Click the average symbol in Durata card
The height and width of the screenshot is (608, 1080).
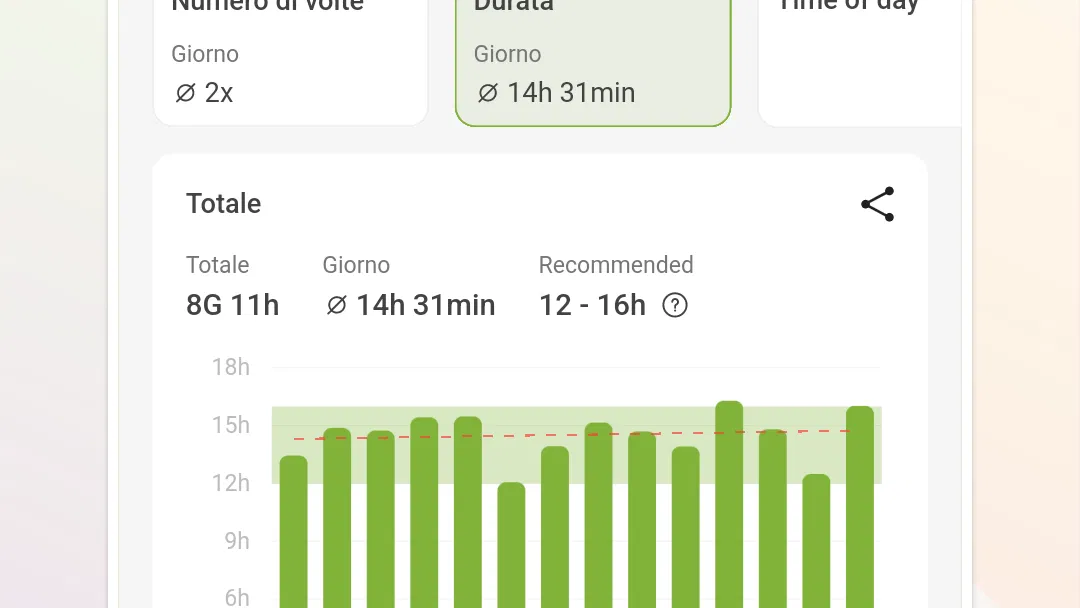click(x=488, y=92)
